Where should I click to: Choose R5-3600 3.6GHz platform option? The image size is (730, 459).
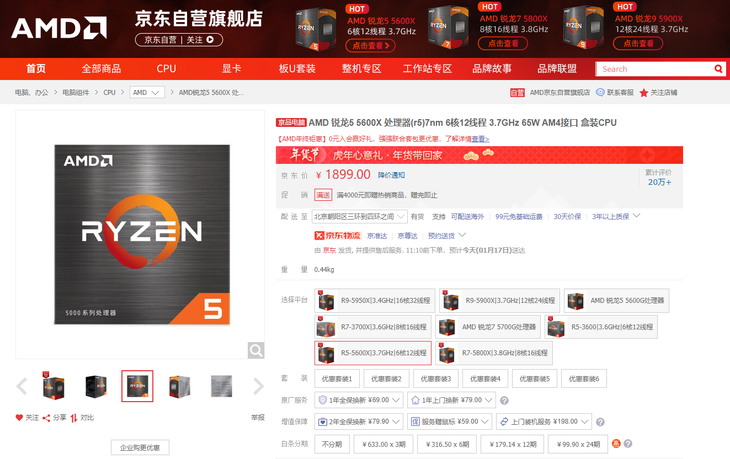[601, 327]
